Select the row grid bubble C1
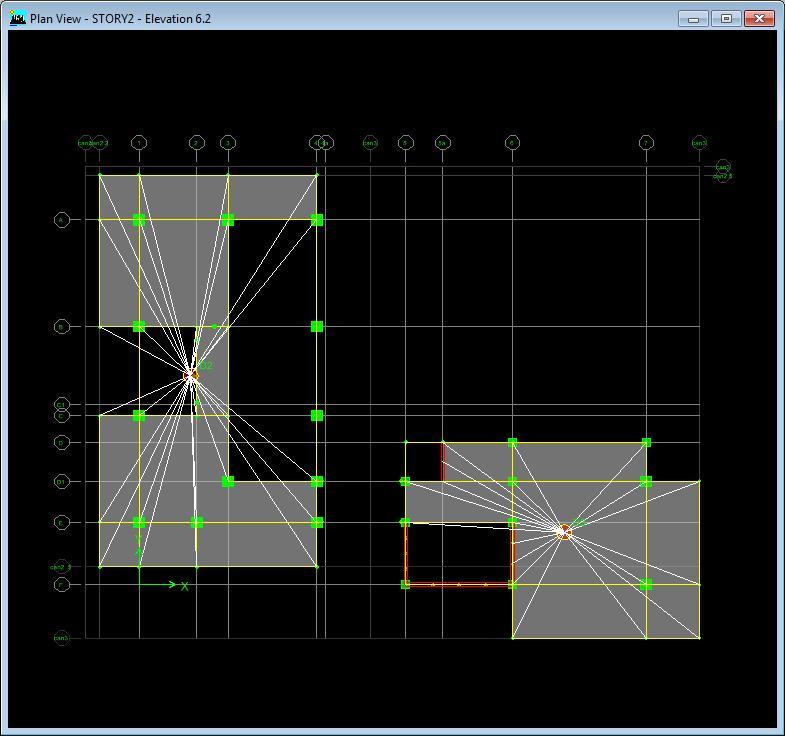 [x=62, y=405]
